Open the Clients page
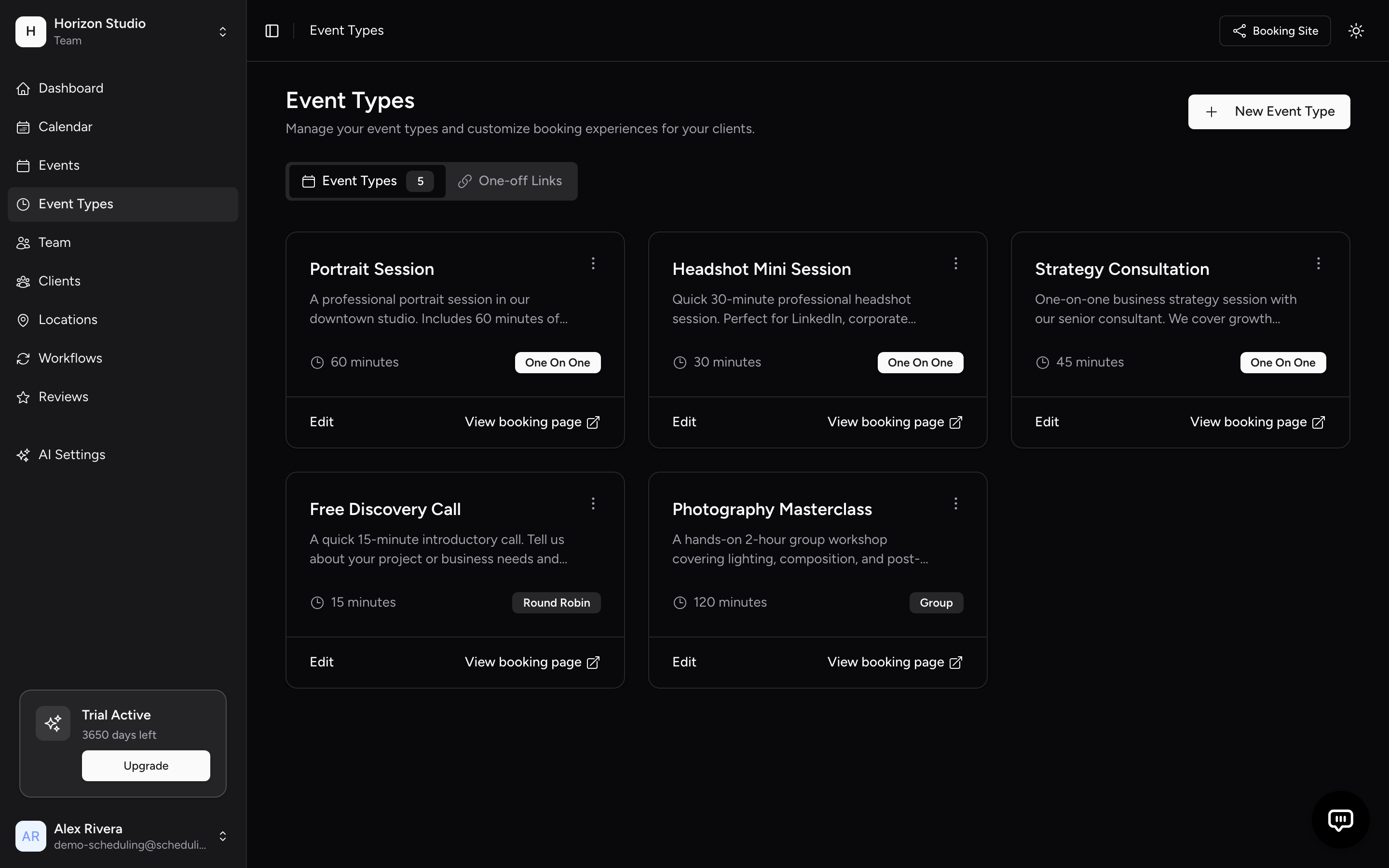The height and width of the screenshot is (868, 1389). coord(123,281)
